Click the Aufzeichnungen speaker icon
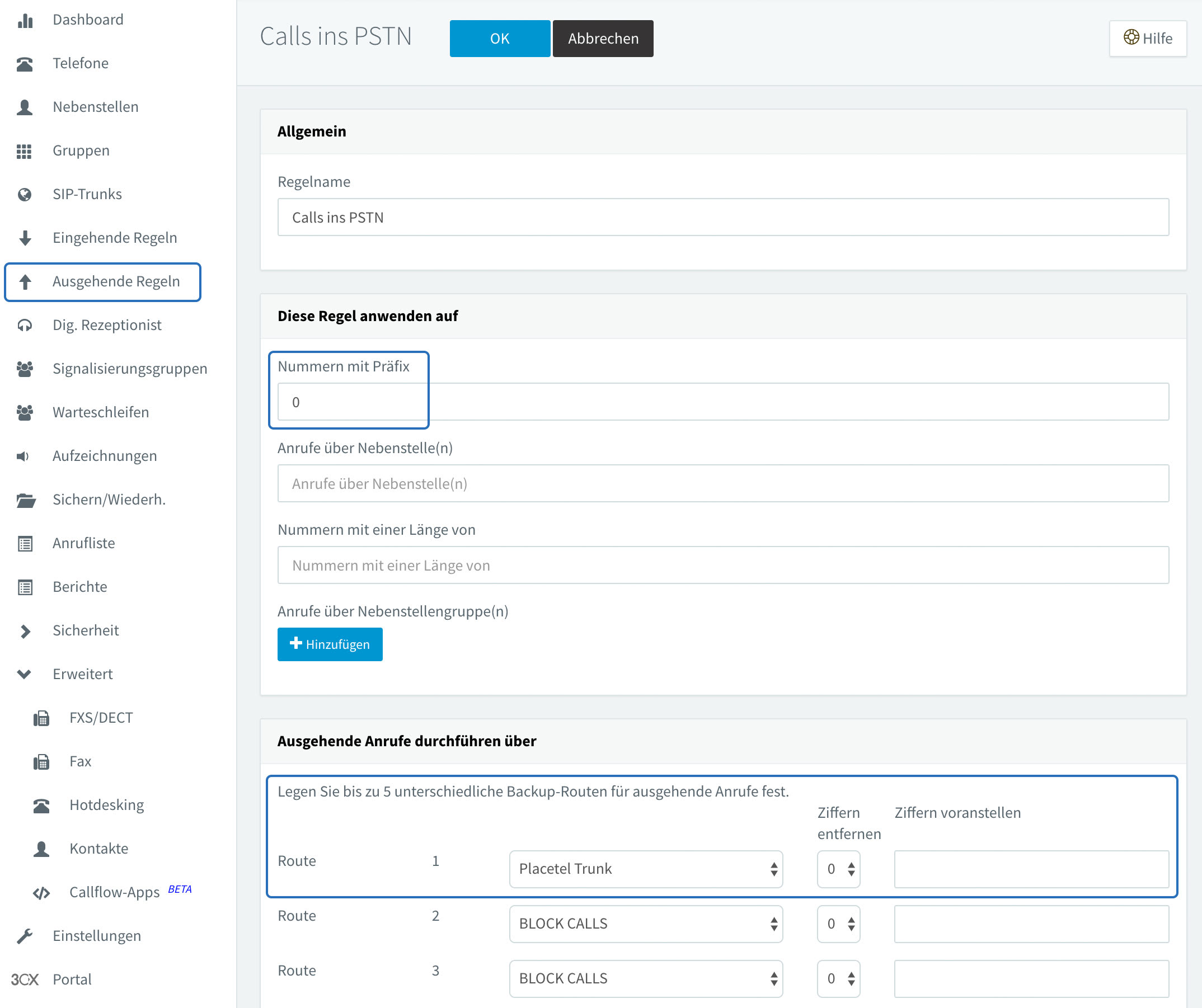1202x1008 pixels. (x=24, y=456)
